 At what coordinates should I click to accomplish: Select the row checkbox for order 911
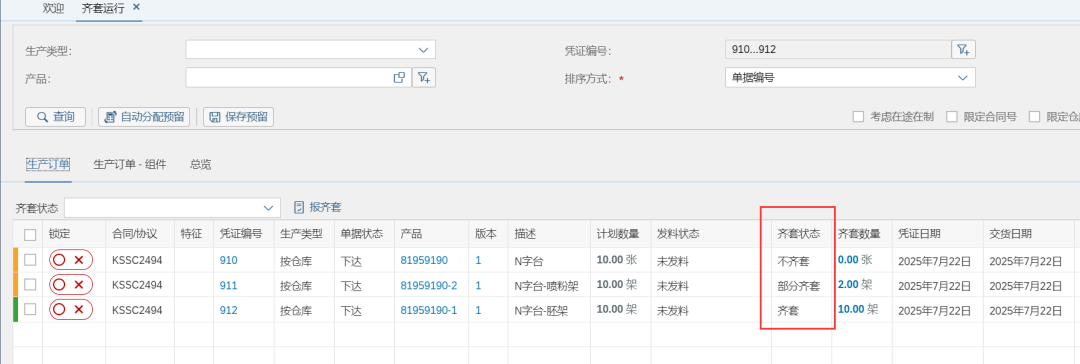[x=30, y=285]
